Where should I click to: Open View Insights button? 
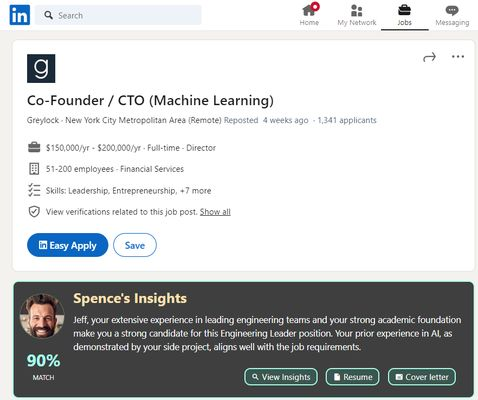[x=281, y=377]
